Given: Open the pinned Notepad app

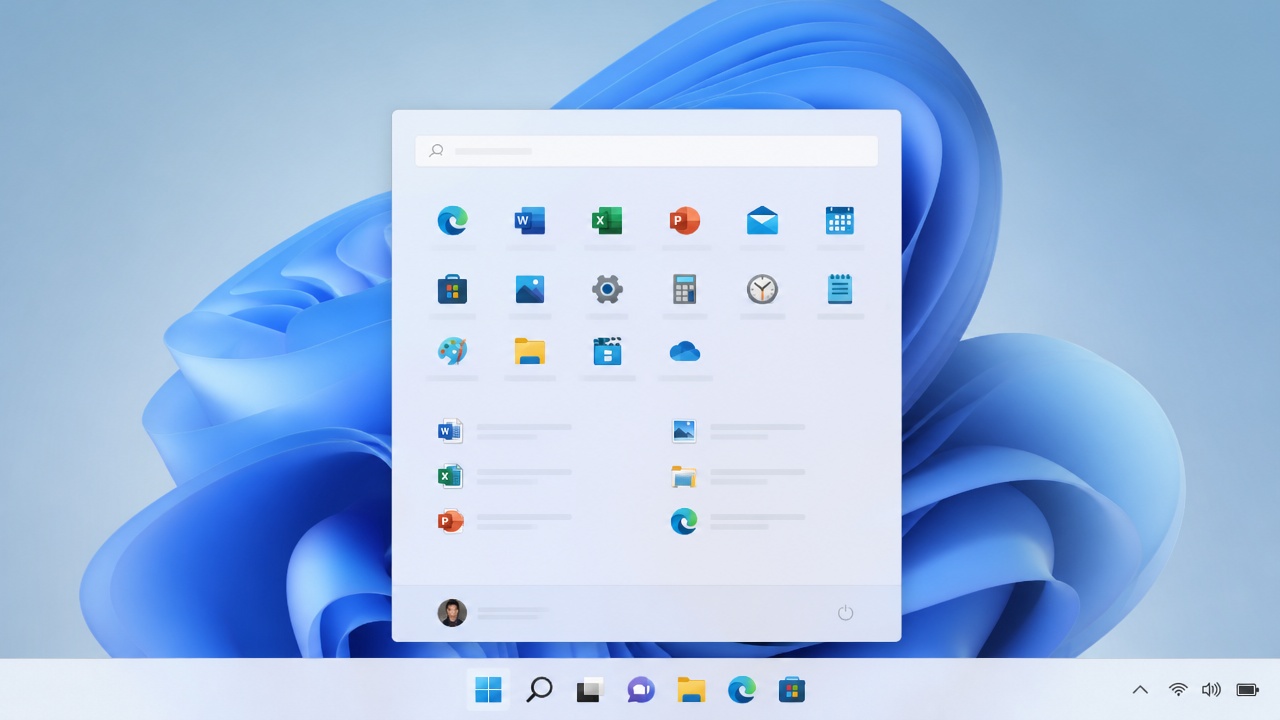Looking at the screenshot, I should [x=840, y=289].
